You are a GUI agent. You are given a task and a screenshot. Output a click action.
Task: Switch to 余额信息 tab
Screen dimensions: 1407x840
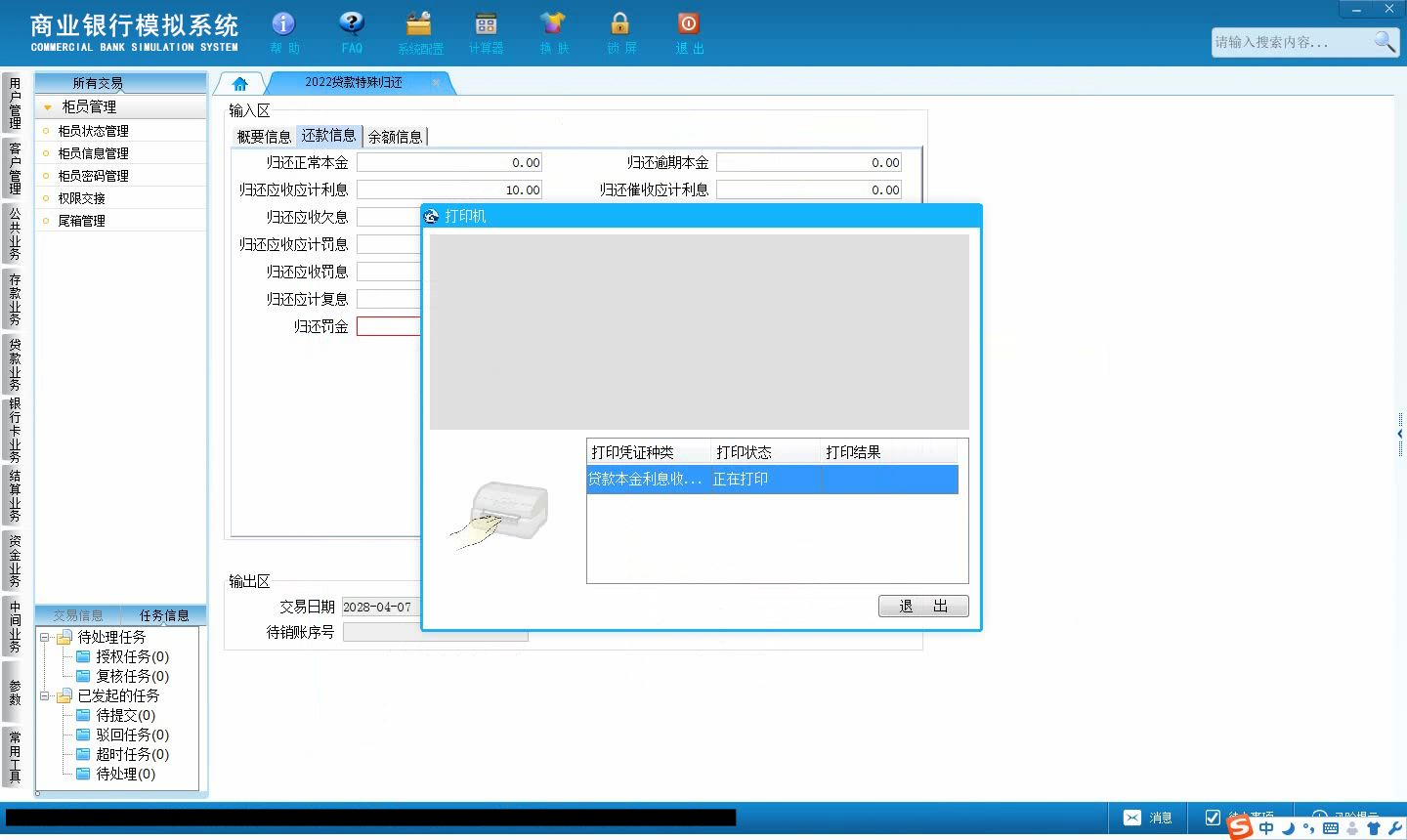coord(395,137)
